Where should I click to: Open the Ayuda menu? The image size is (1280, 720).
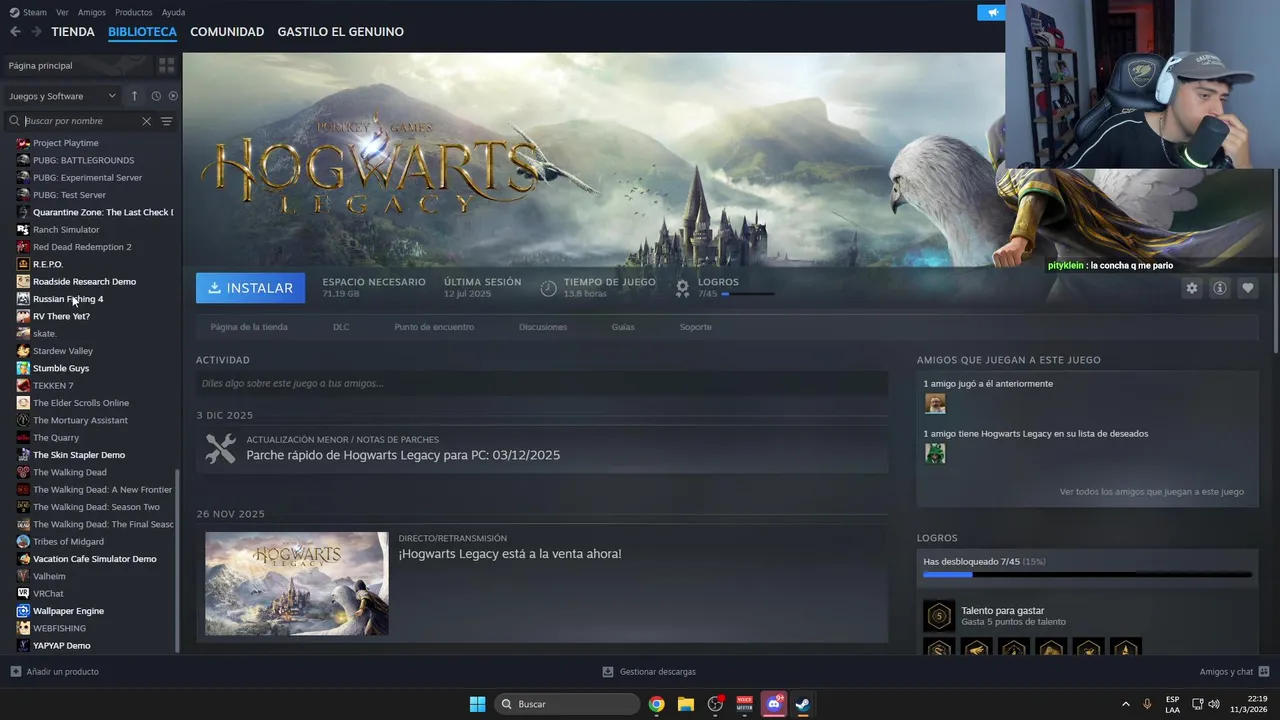point(173,12)
